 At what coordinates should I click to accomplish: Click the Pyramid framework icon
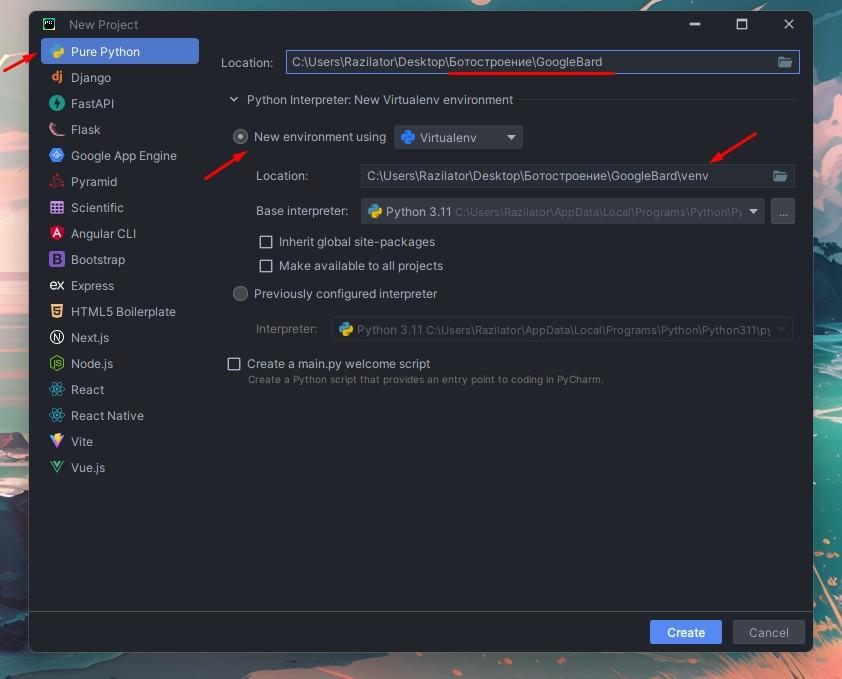click(57, 182)
